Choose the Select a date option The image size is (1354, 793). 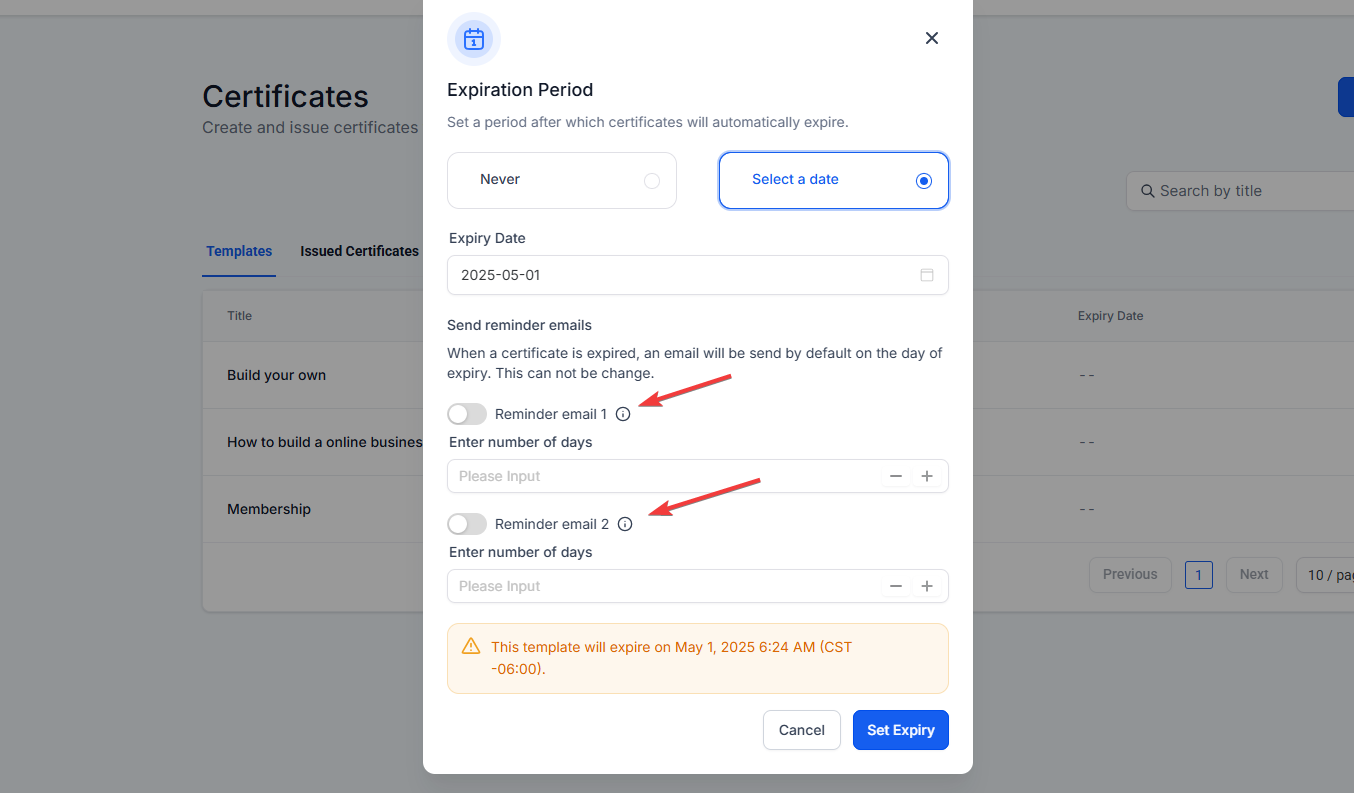pyautogui.click(x=833, y=180)
